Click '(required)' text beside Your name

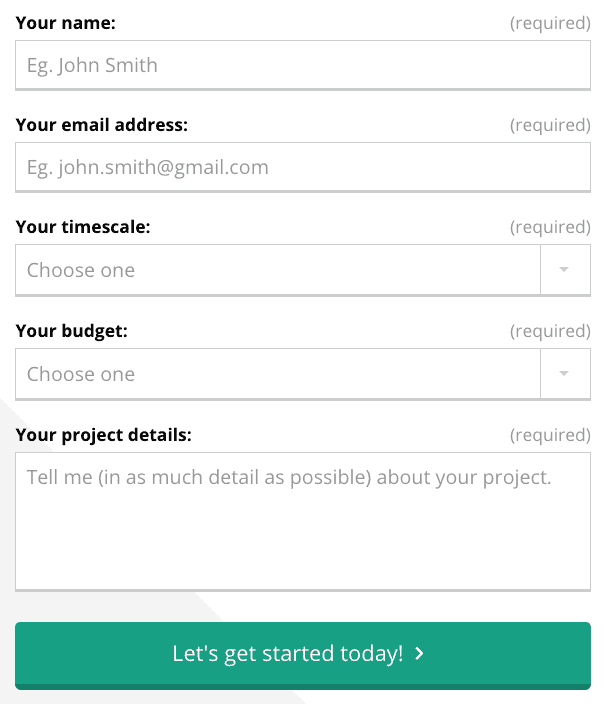550,23
